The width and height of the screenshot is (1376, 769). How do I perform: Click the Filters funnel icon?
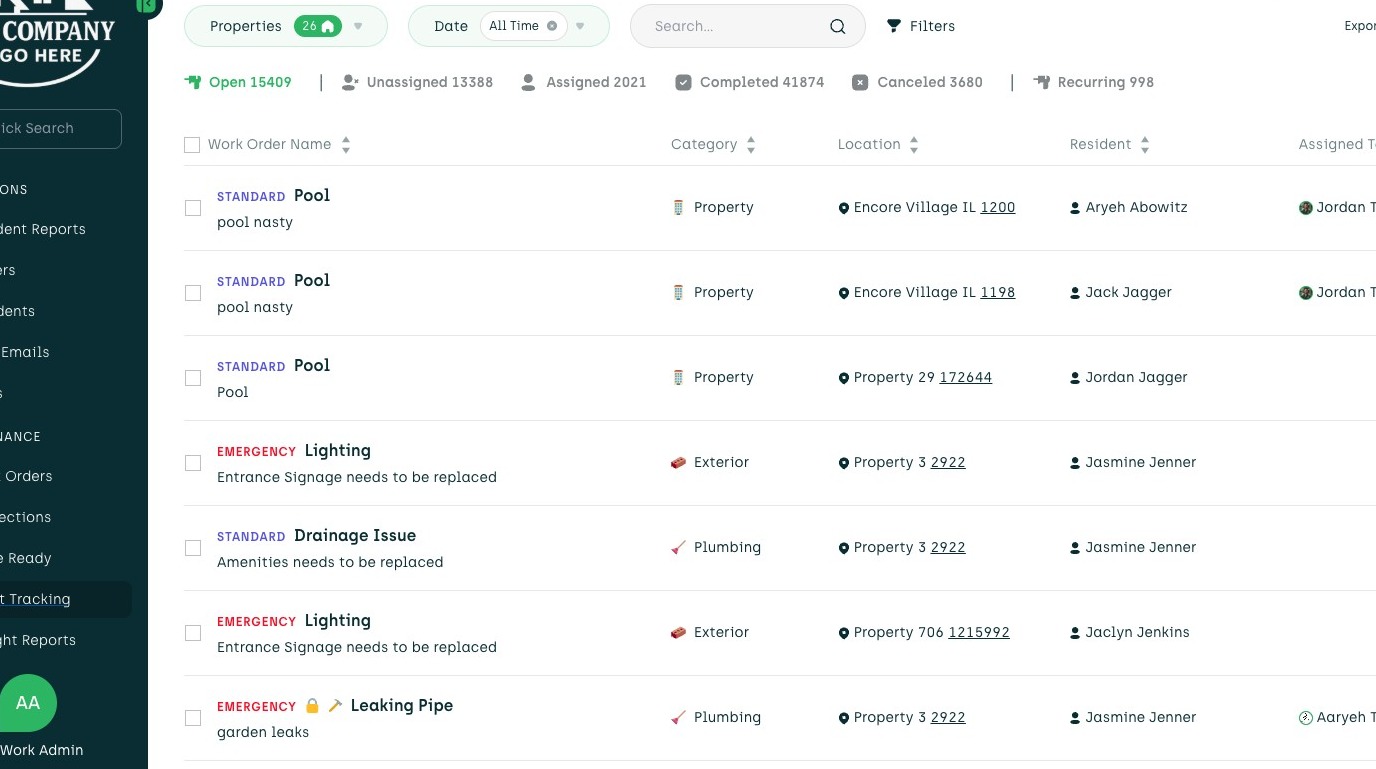(894, 26)
